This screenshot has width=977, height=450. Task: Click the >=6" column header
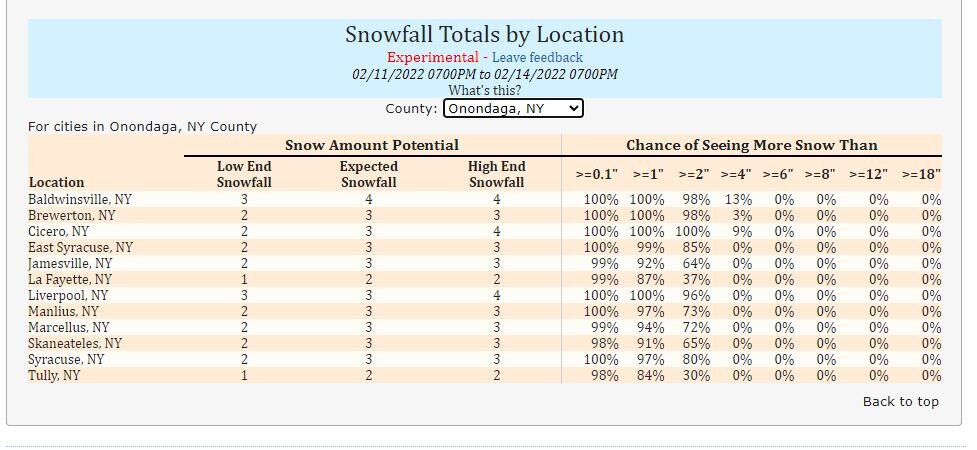tap(778, 175)
